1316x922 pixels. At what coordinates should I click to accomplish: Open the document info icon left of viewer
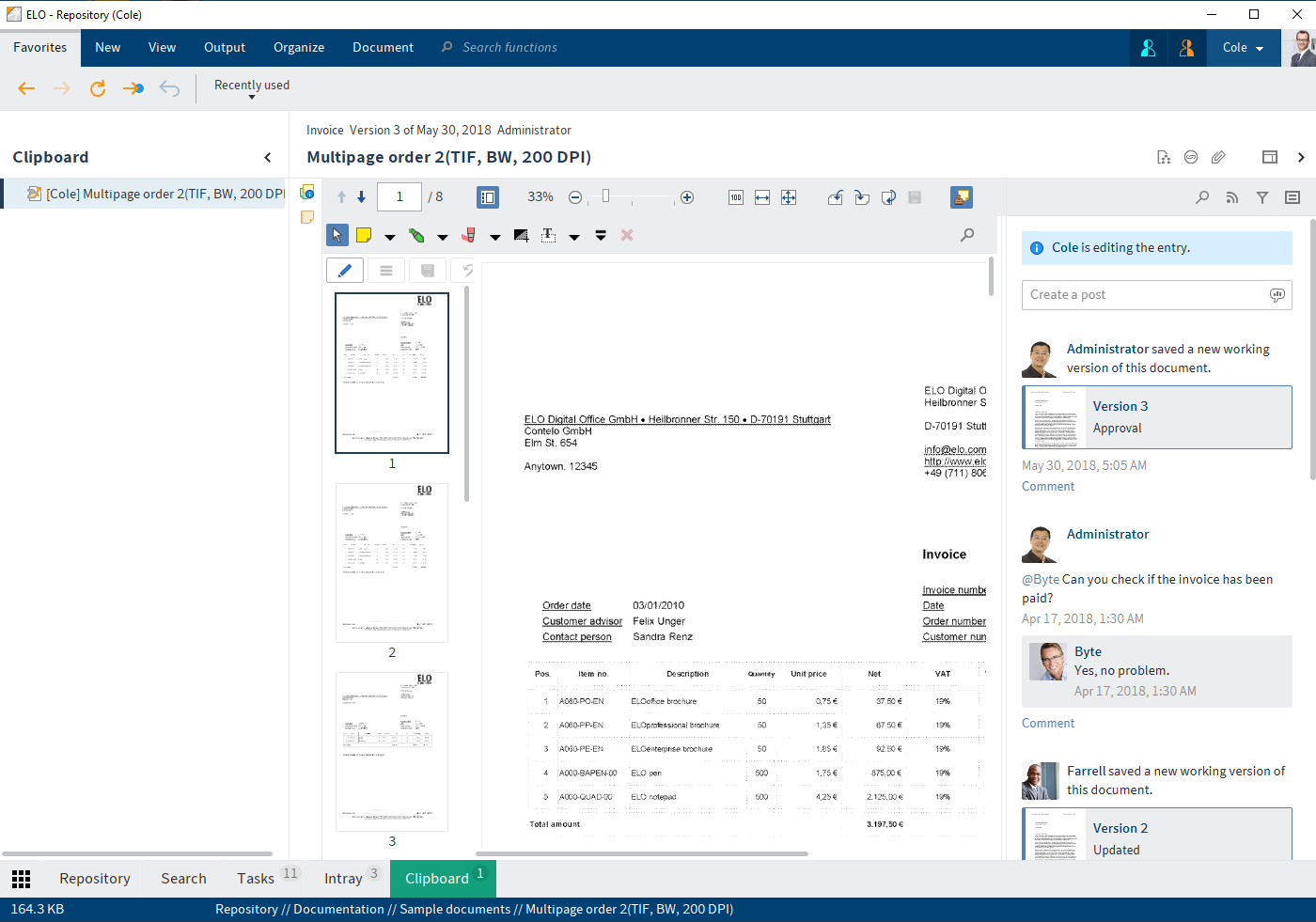point(306,192)
